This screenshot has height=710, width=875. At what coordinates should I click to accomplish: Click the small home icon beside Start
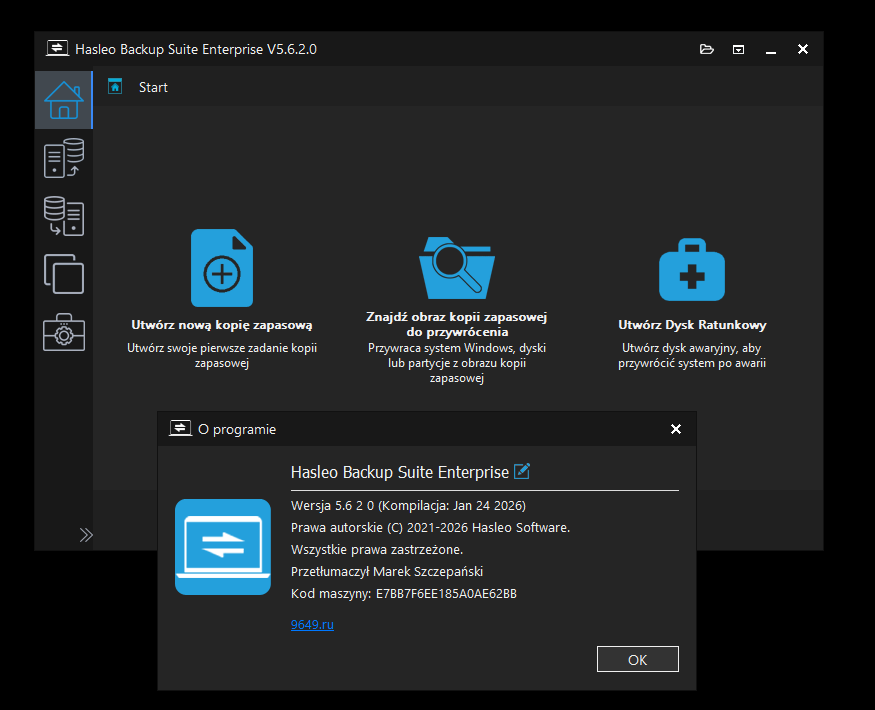coord(115,87)
